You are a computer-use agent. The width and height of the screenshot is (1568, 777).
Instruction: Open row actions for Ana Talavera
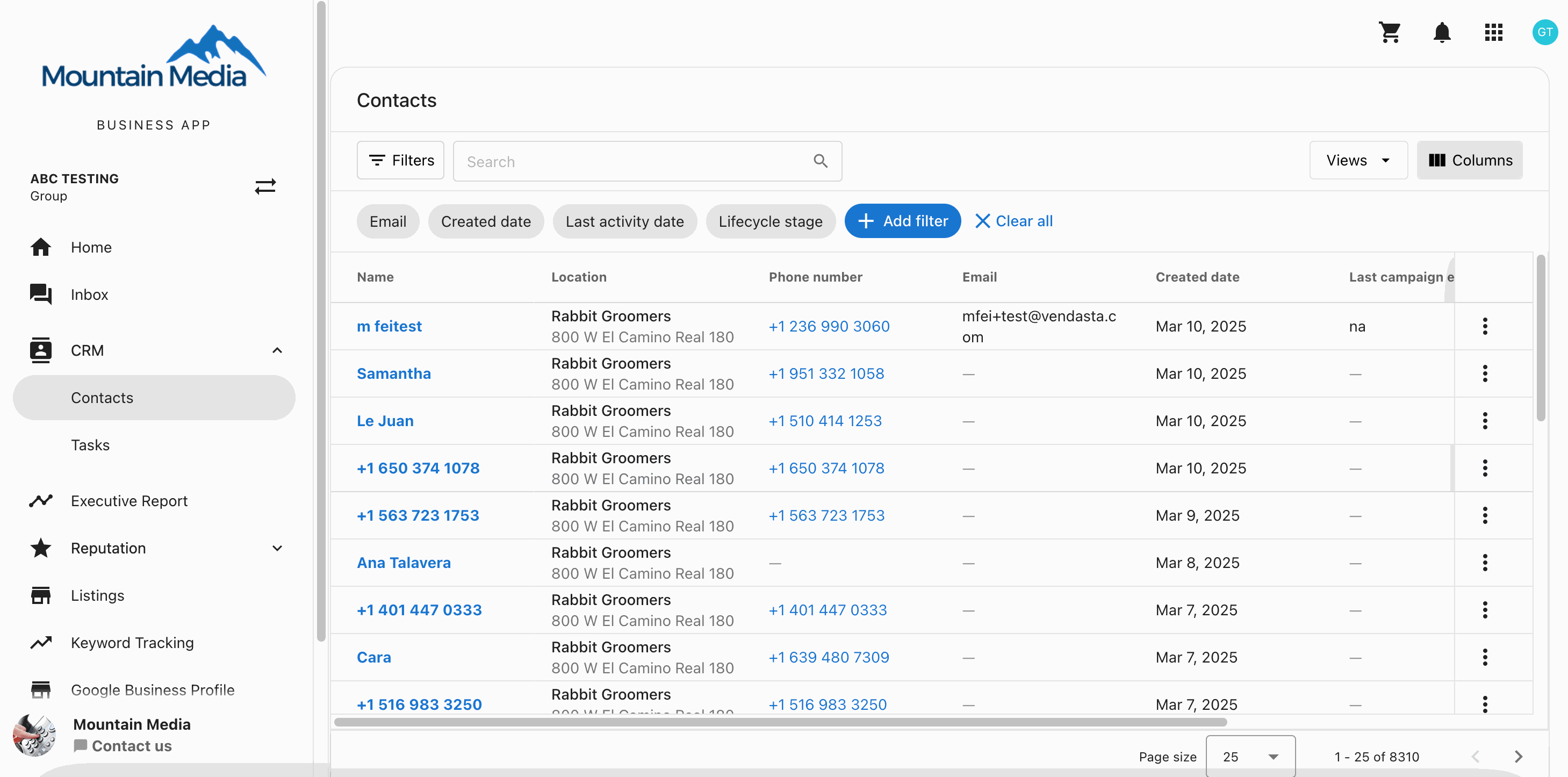coord(1485,563)
